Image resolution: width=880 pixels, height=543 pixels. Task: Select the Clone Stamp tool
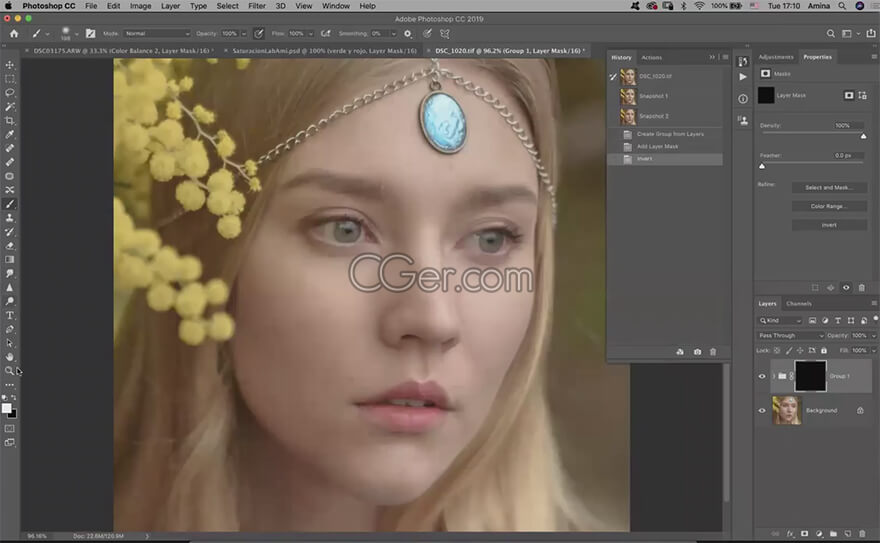(10, 218)
